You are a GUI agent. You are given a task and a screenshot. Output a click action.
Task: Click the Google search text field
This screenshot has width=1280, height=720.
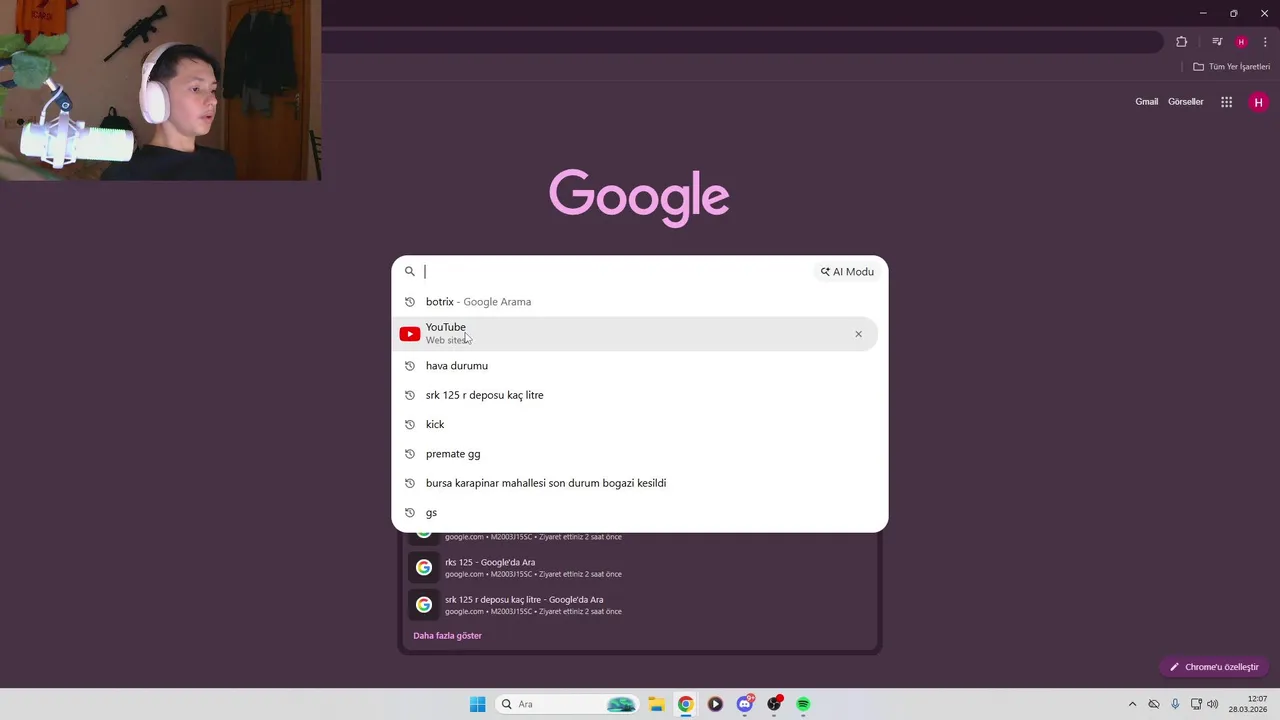coord(618,272)
